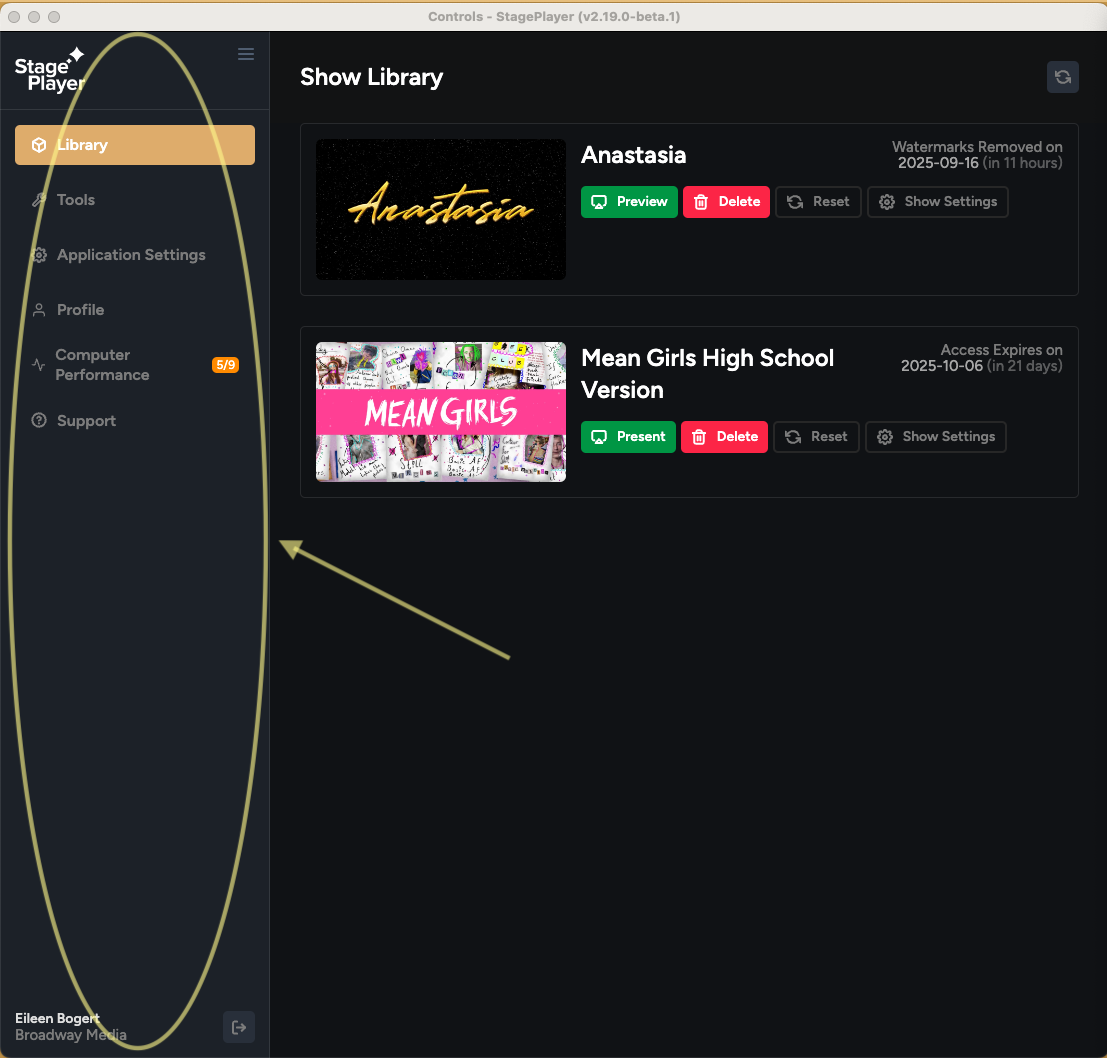Click the Library cube icon
Screen dimensions: 1107x1058
click(x=39, y=145)
